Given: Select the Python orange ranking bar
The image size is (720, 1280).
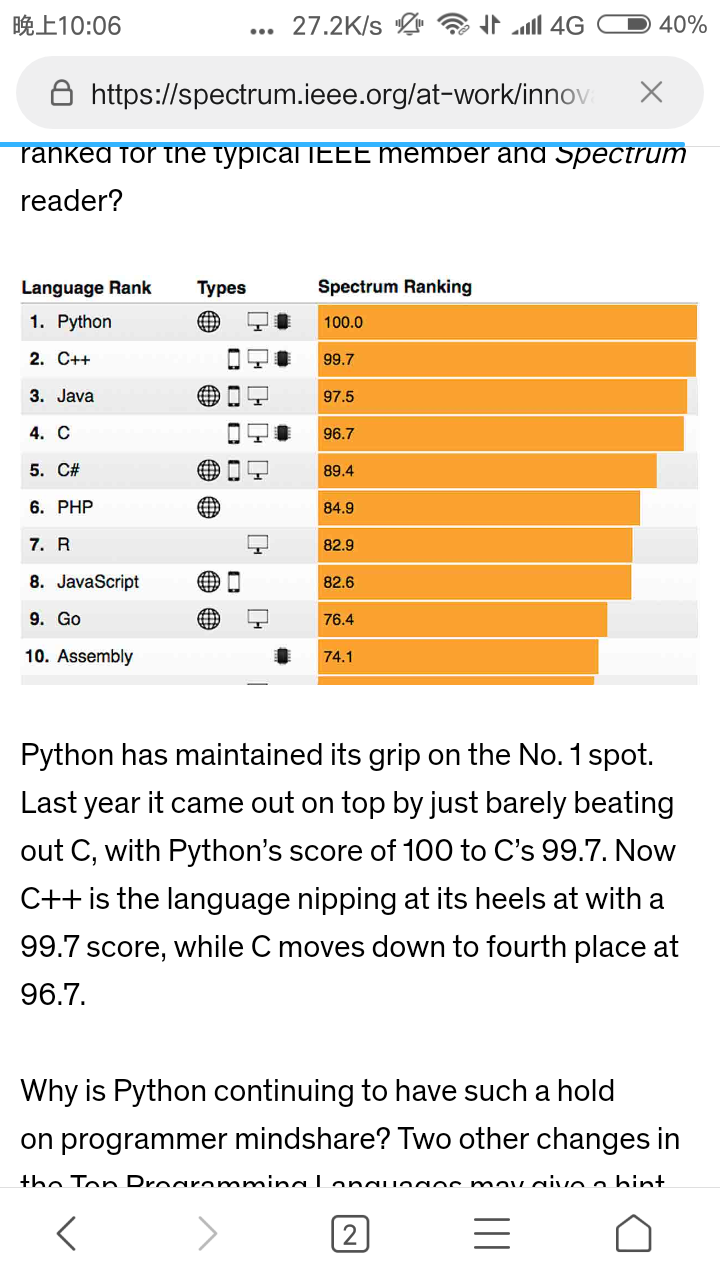Looking at the screenshot, I should click(507, 322).
